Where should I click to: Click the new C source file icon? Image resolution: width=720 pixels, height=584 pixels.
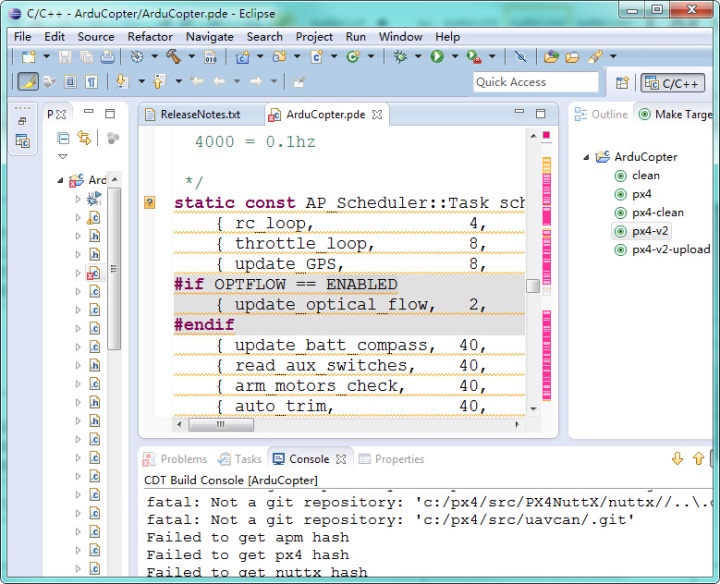(x=316, y=56)
